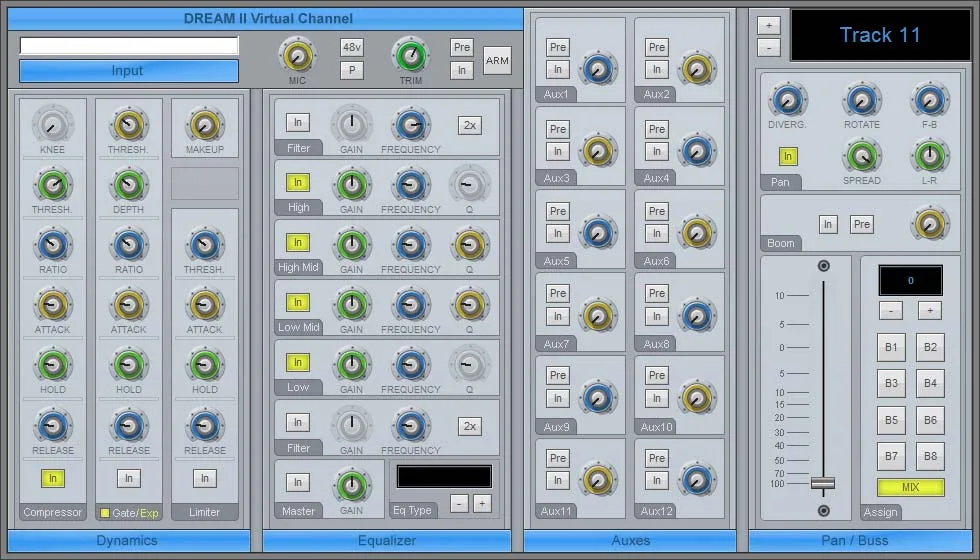Click the top Filter 2x button

click(x=469, y=125)
